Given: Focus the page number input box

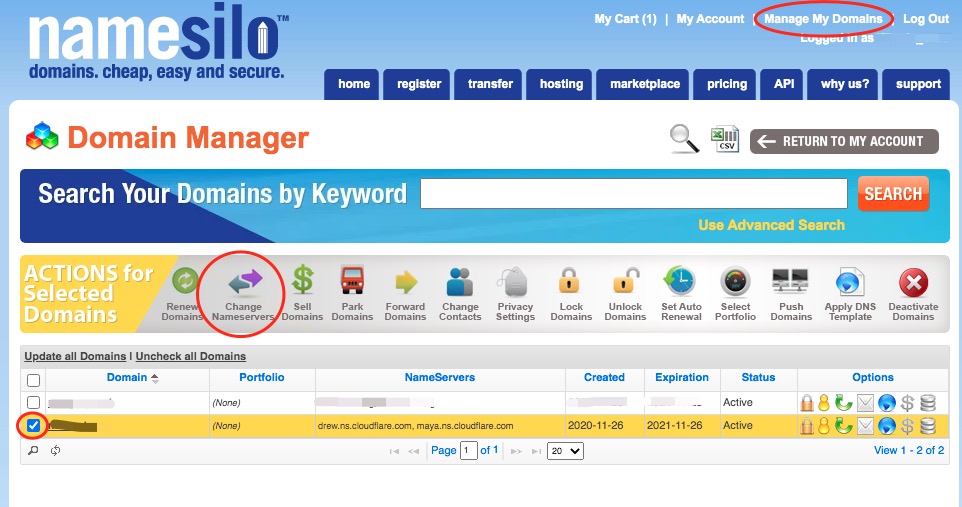Looking at the screenshot, I should (x=469, y=451).
